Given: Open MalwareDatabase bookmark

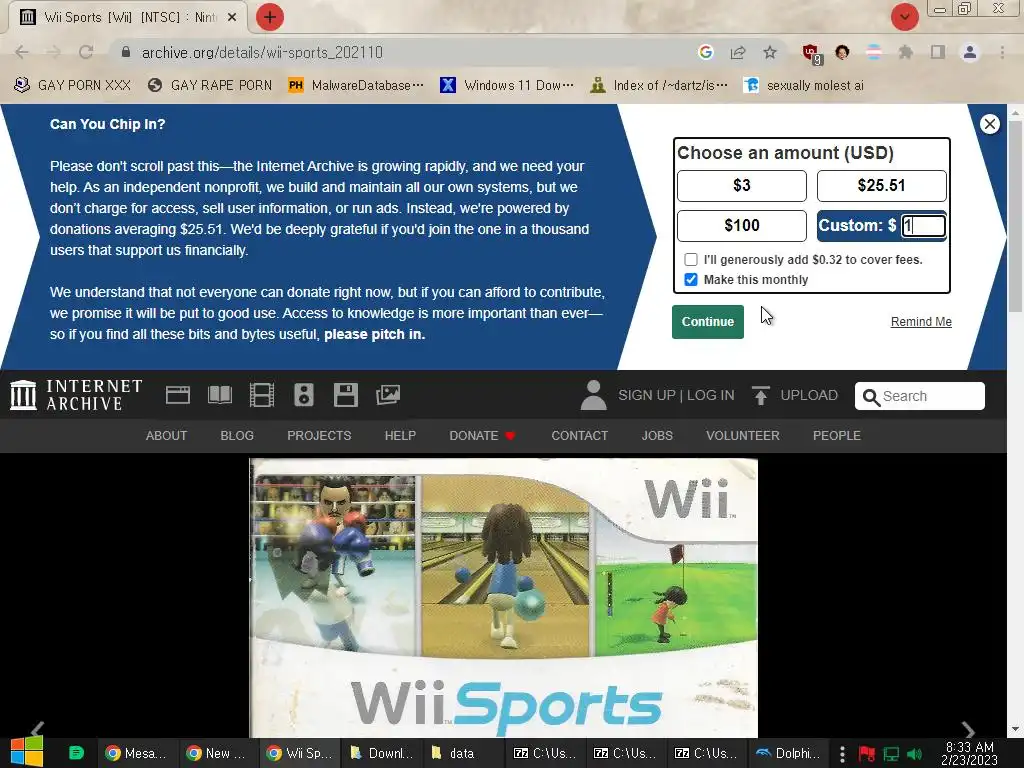Looking at the screenshot, I should (356, 85).
